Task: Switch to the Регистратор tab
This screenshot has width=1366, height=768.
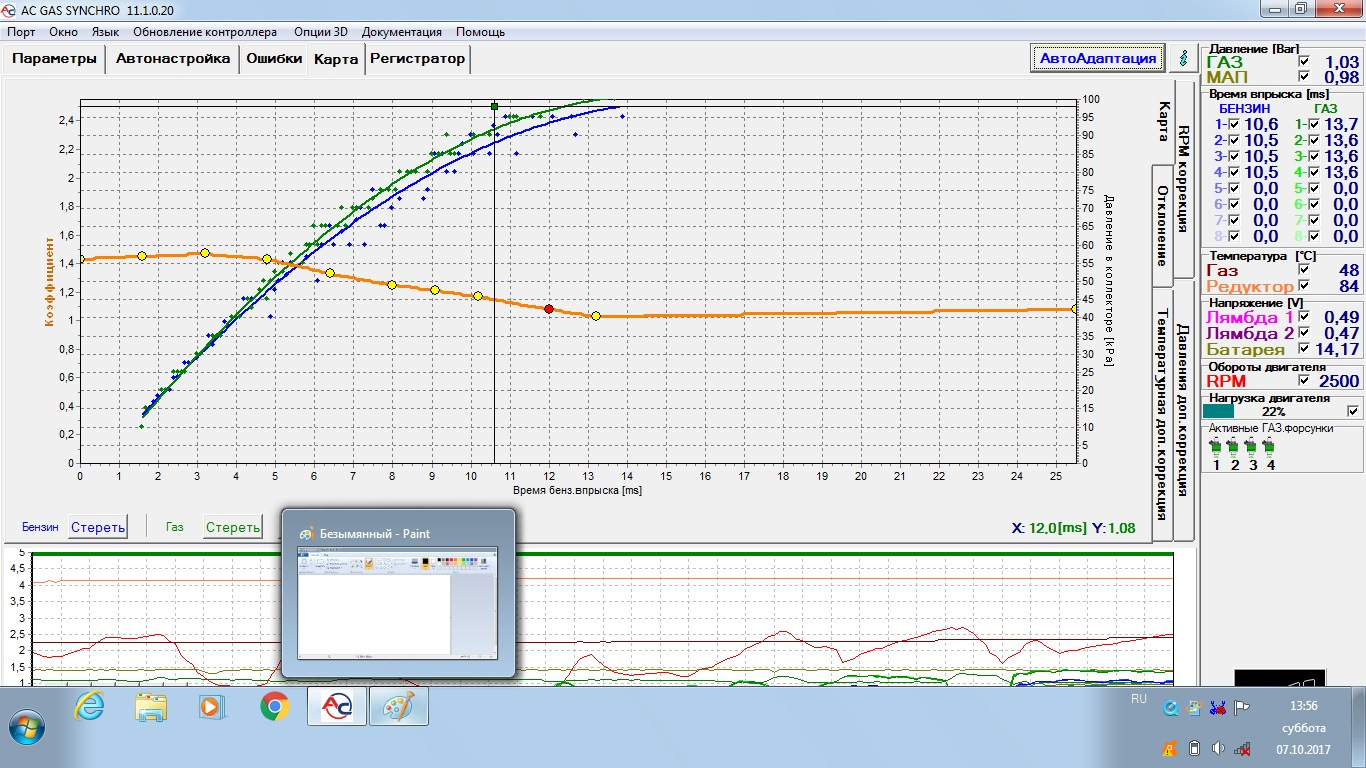Action: click(x=417, y=59)
